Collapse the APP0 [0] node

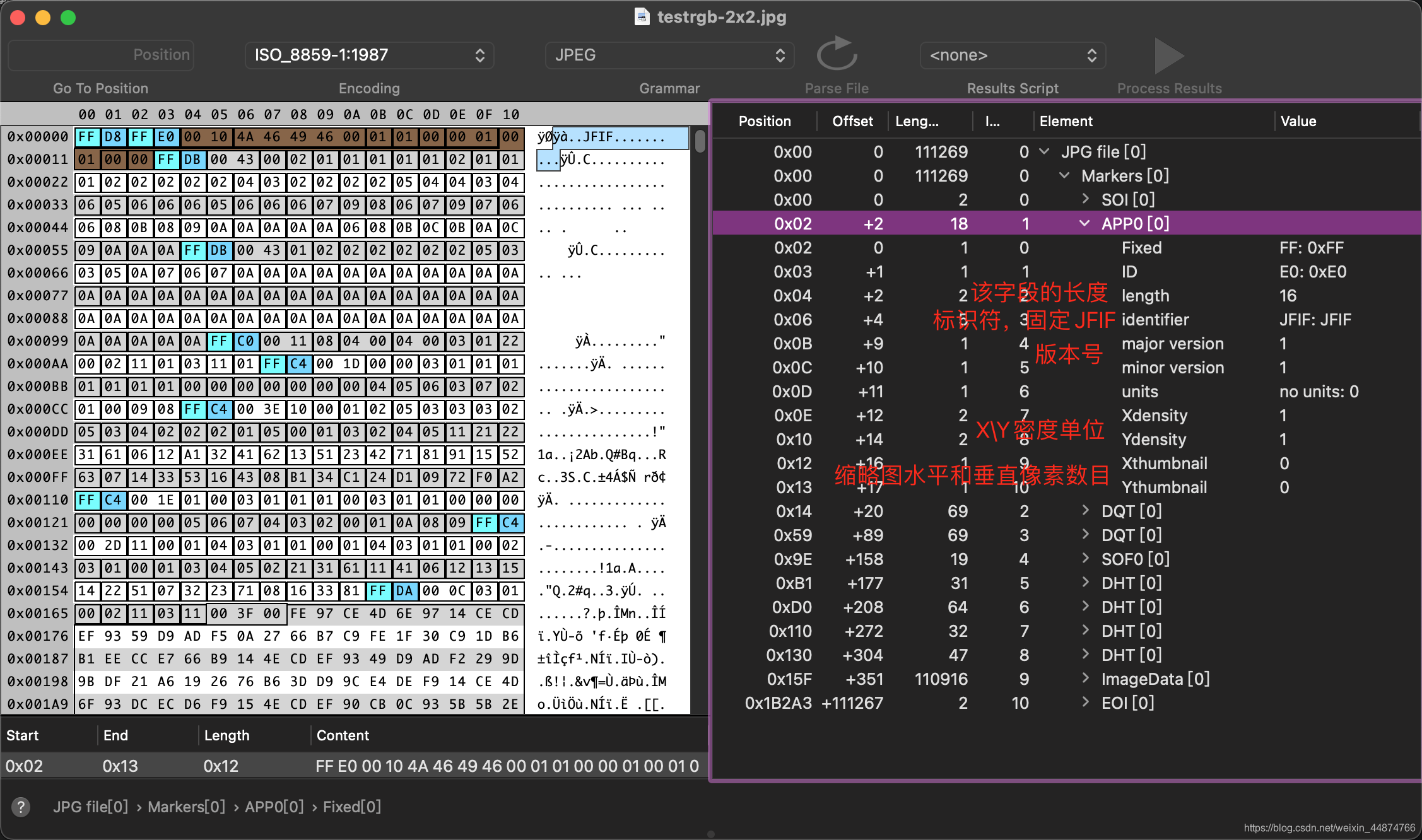[1085, 223]
